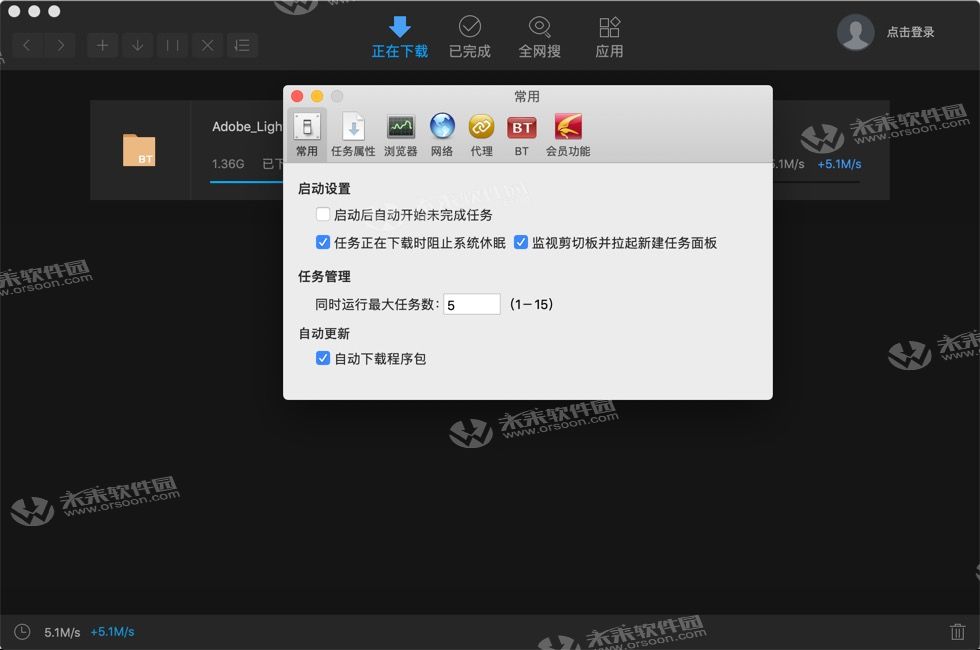The width and height of the screenshot is (980, 650).
Task: Click the user avatar icon
Action: (856, 32)
